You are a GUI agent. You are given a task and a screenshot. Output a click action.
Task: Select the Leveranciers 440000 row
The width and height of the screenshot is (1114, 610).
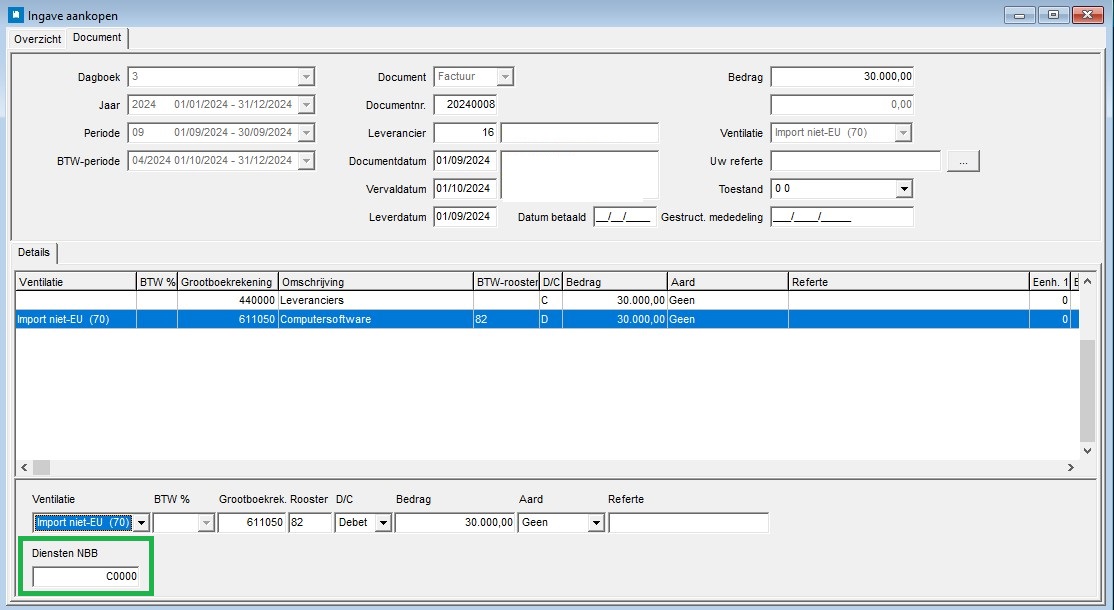tap(547, 300)
